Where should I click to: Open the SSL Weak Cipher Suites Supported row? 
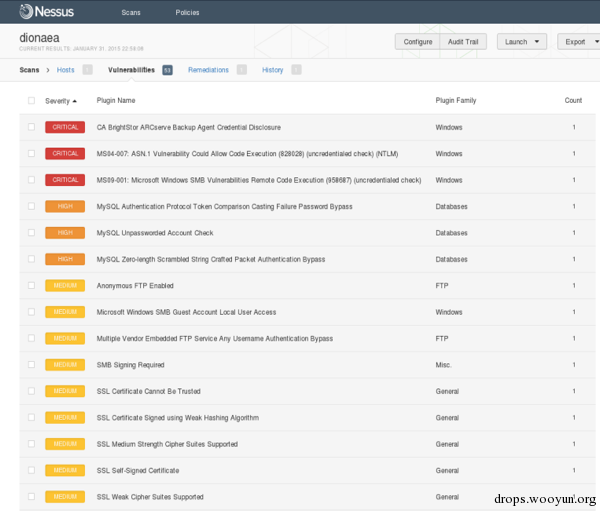150,497
